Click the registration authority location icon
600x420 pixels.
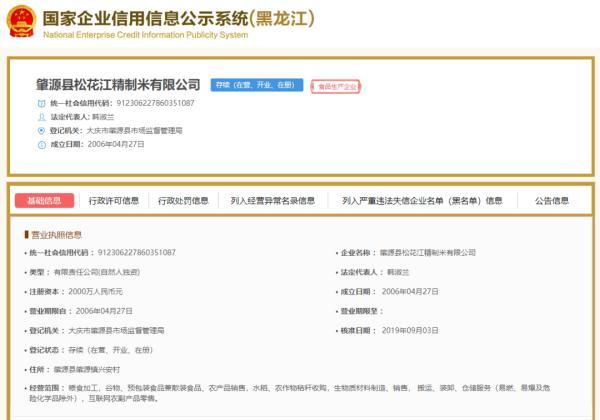(x=41, y=131)
